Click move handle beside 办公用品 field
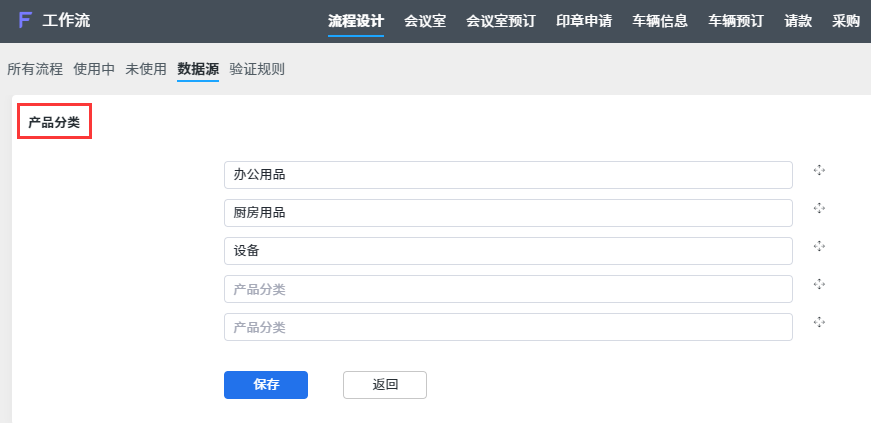The height and width of the screenshot is (423, 871). click(819, 170)
